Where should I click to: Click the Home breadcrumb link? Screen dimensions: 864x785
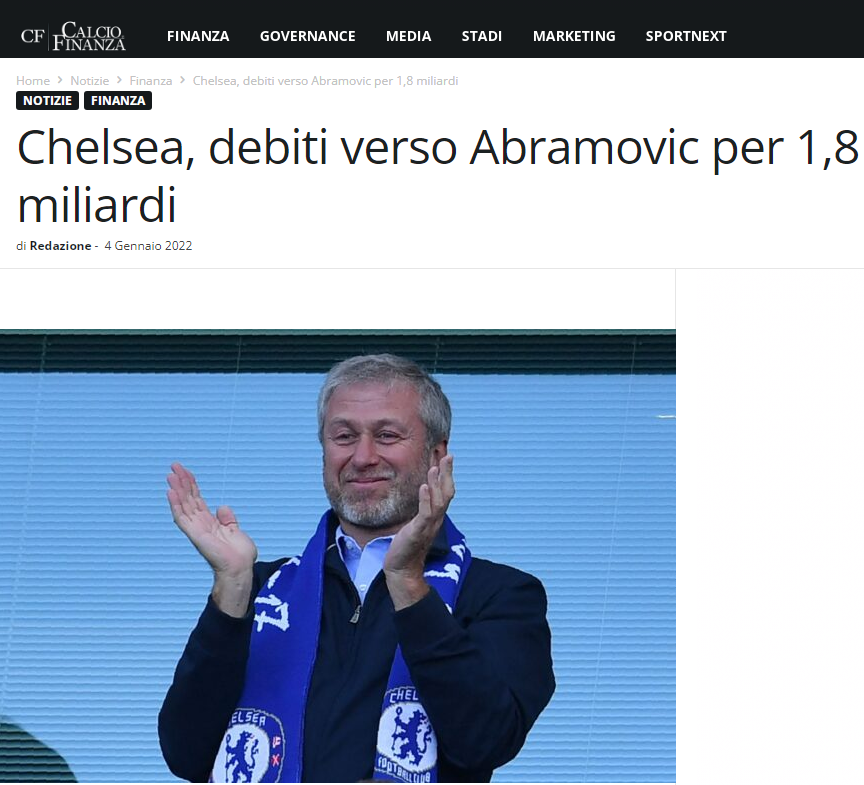pos(33,81)
